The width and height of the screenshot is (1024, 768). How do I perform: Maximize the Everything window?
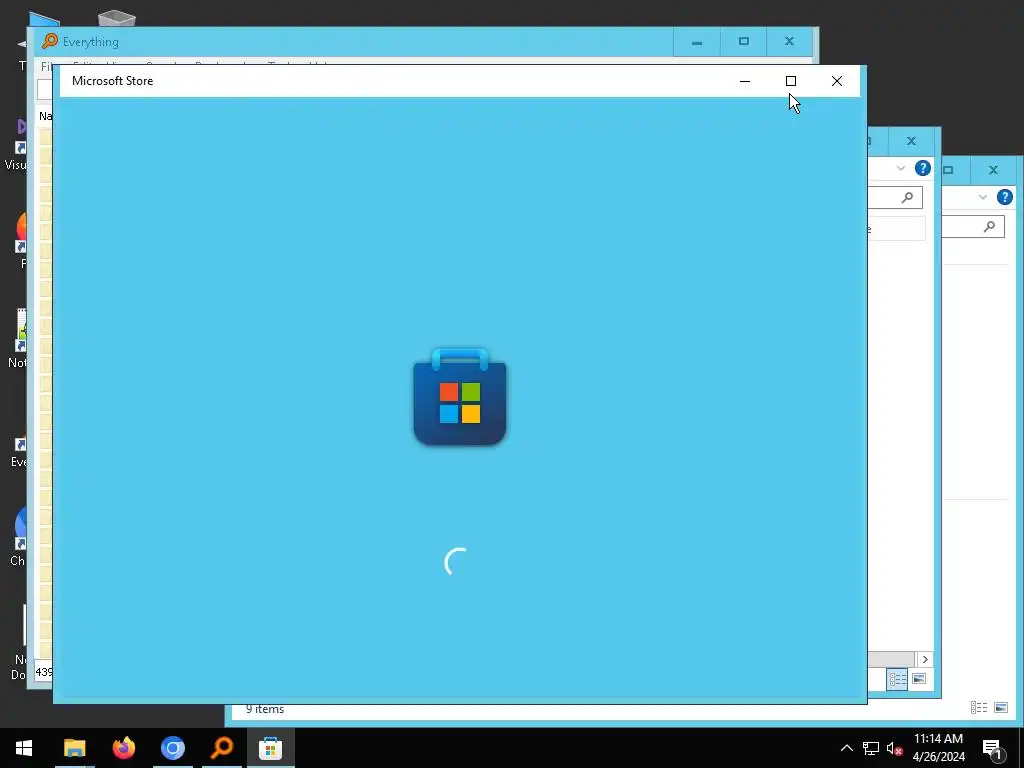[743, 42]
